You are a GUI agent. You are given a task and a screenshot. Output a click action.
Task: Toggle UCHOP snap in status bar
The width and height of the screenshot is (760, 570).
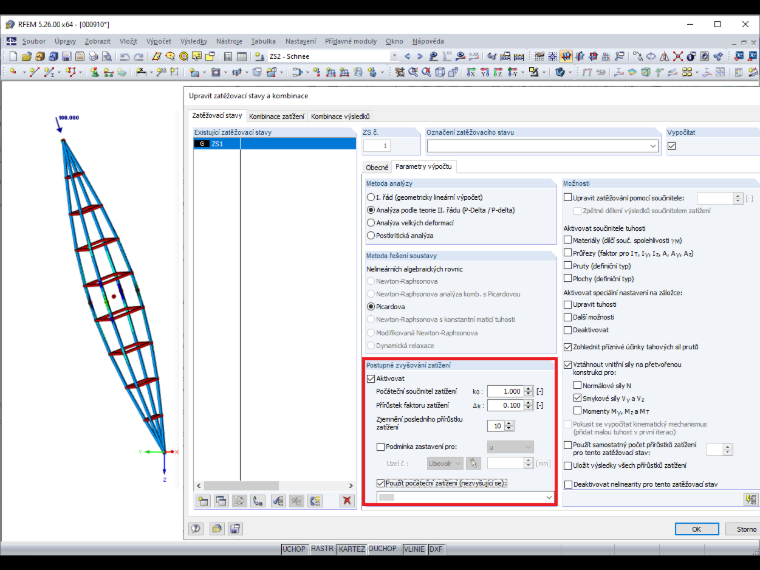pos(294,549)
